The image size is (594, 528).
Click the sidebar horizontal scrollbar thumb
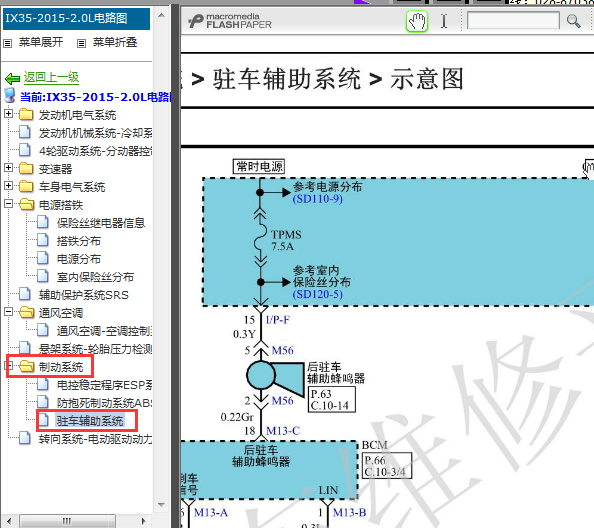click(67, 521)
